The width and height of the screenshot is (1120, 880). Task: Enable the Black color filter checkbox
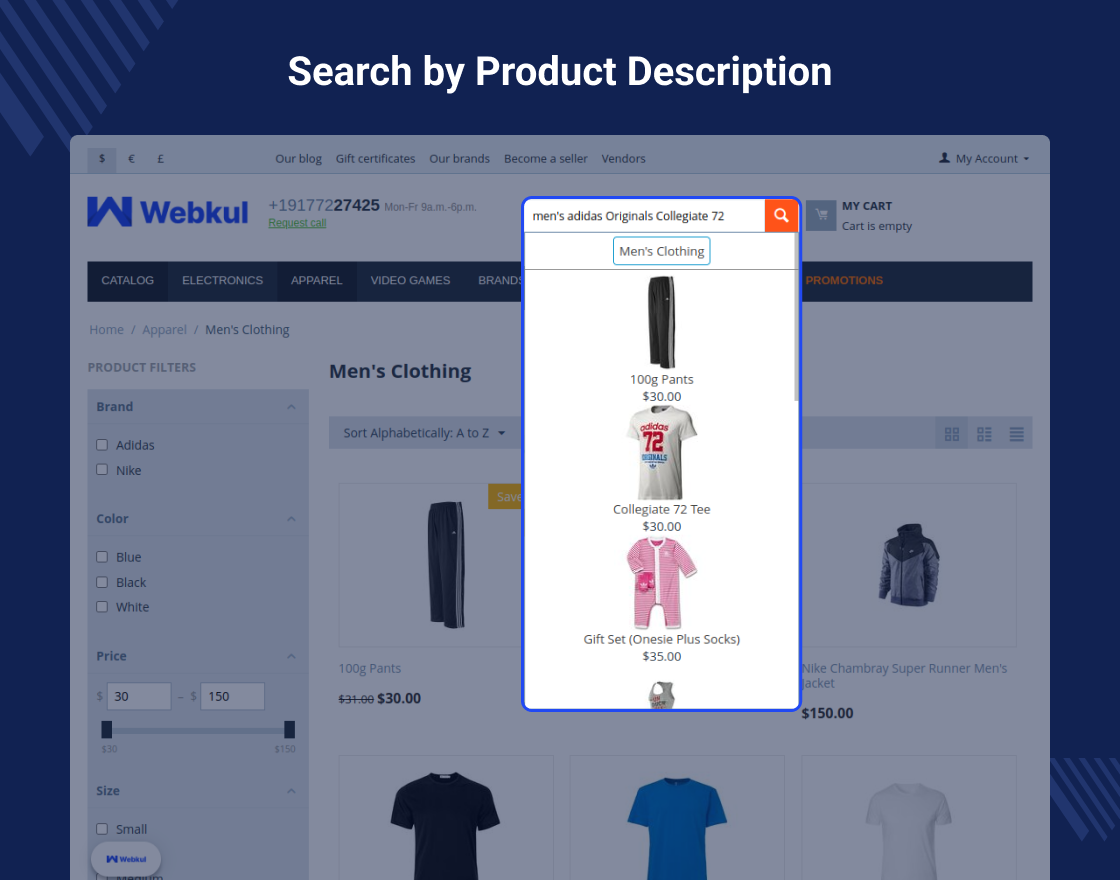coord(102,582)
